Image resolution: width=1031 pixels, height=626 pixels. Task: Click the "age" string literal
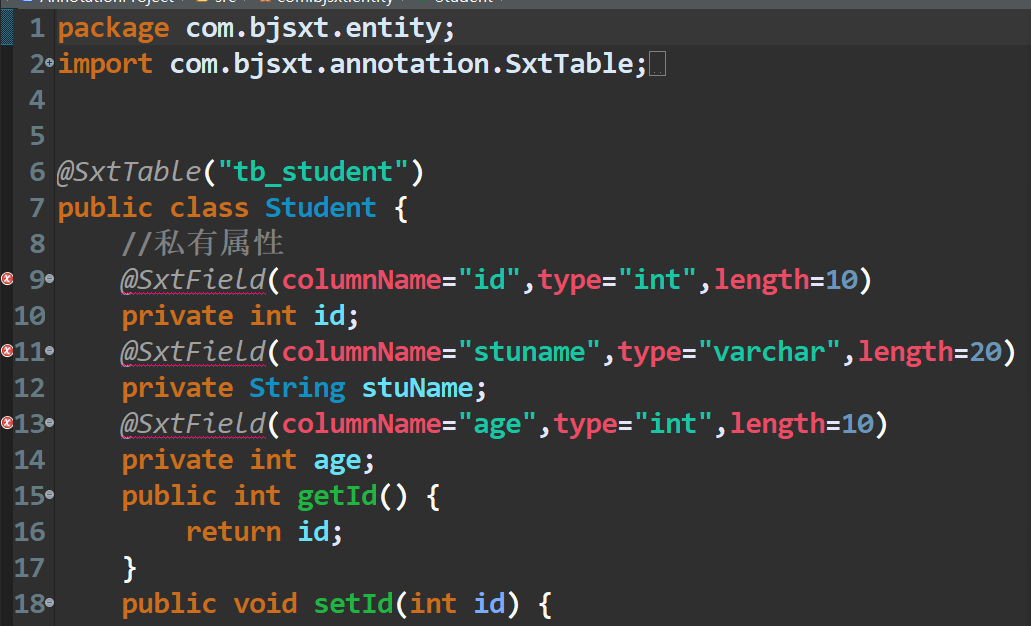coord(497,423)
